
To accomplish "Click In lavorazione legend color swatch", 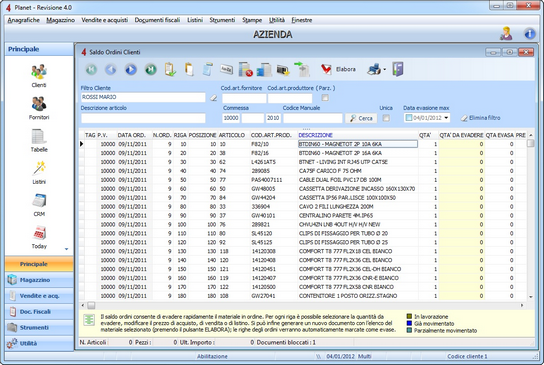I will tap(409, 316).
